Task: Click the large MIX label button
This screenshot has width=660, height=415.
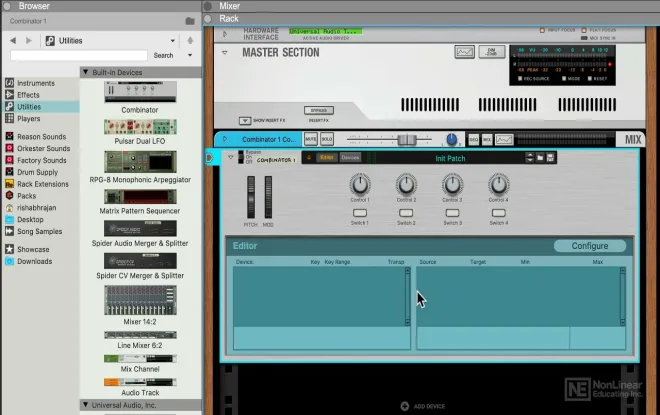Action: click(633, 139)
